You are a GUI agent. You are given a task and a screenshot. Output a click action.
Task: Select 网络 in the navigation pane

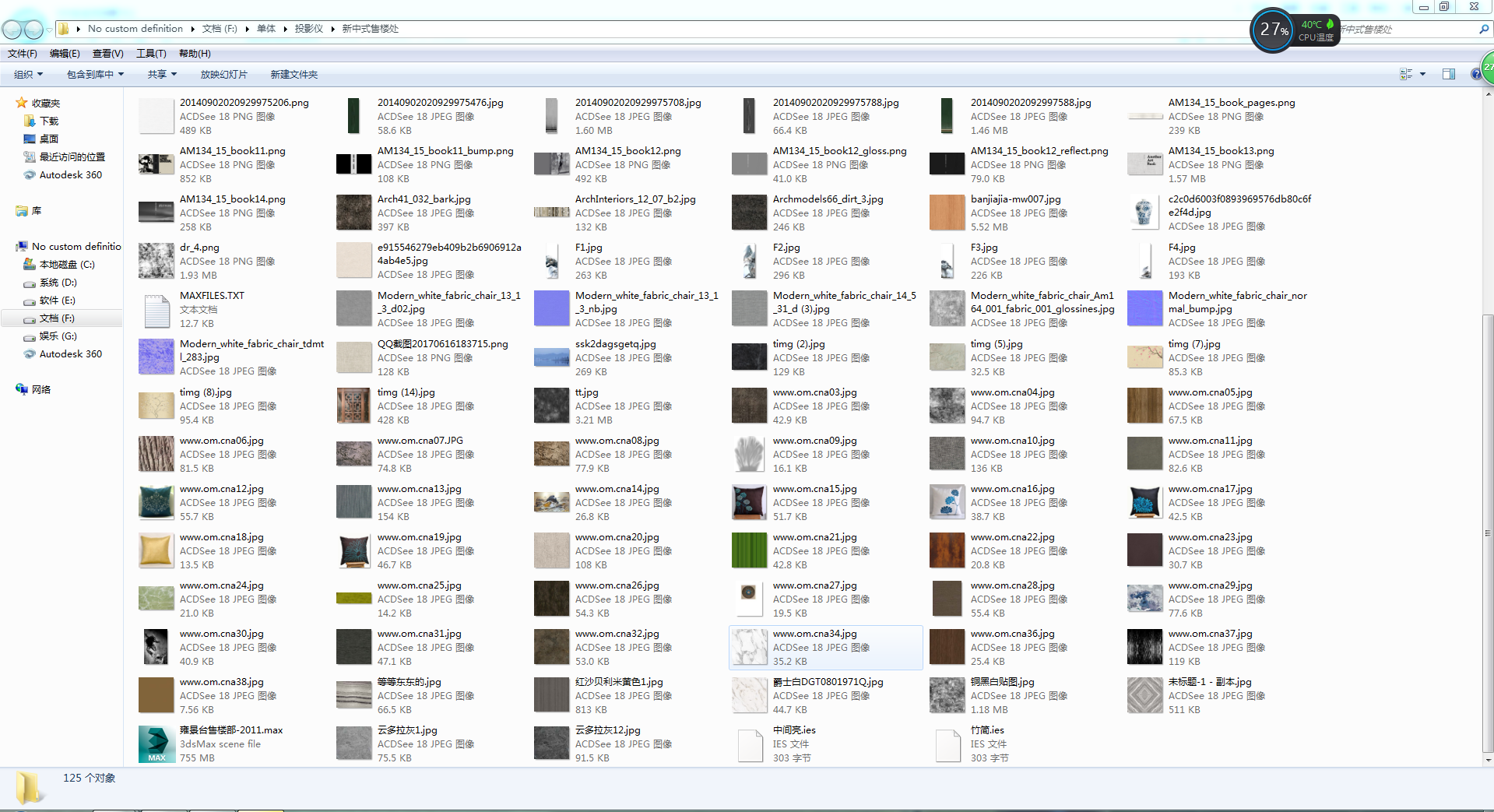point(40,390)
